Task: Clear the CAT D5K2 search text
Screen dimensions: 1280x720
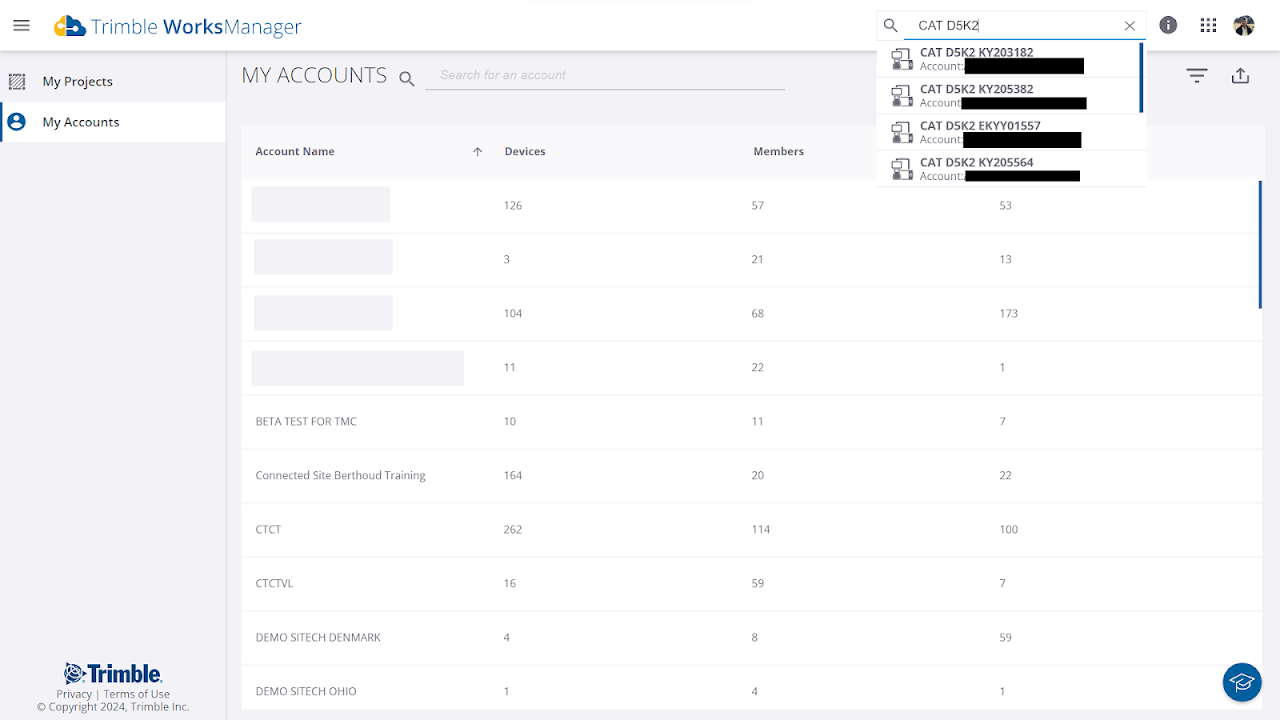Action: [x=1130, y=26]
